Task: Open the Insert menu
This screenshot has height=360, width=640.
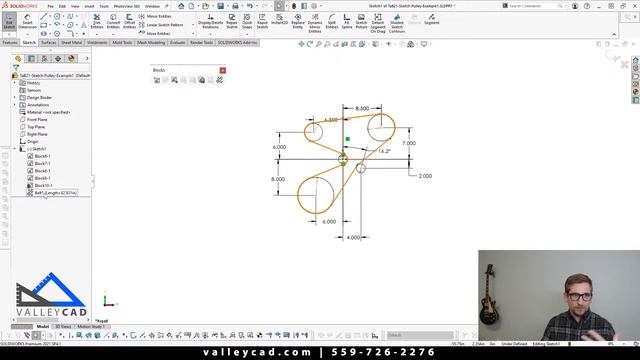Action: click(x=89, y=6)
